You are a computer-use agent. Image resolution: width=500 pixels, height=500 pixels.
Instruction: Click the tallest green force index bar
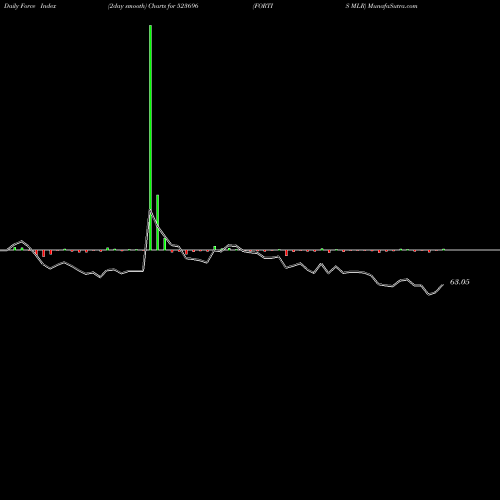pyautogui.click(x=151, y=137)
